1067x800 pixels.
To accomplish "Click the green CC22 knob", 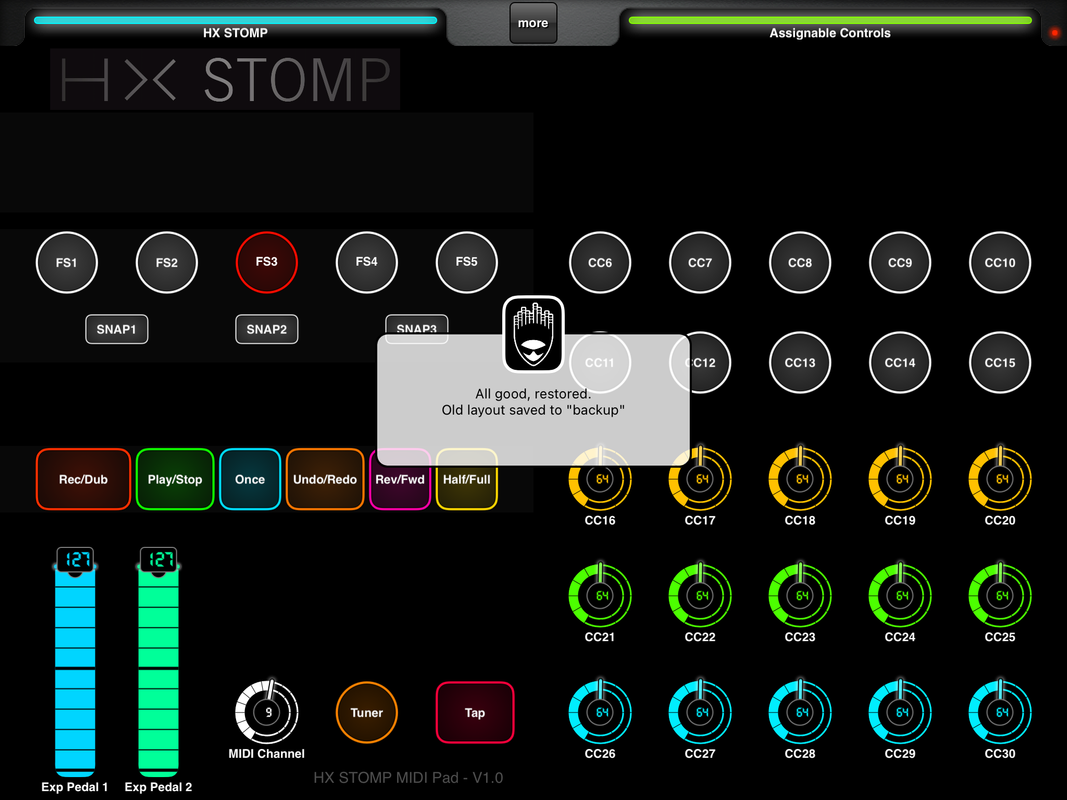I will click(700, 595).
